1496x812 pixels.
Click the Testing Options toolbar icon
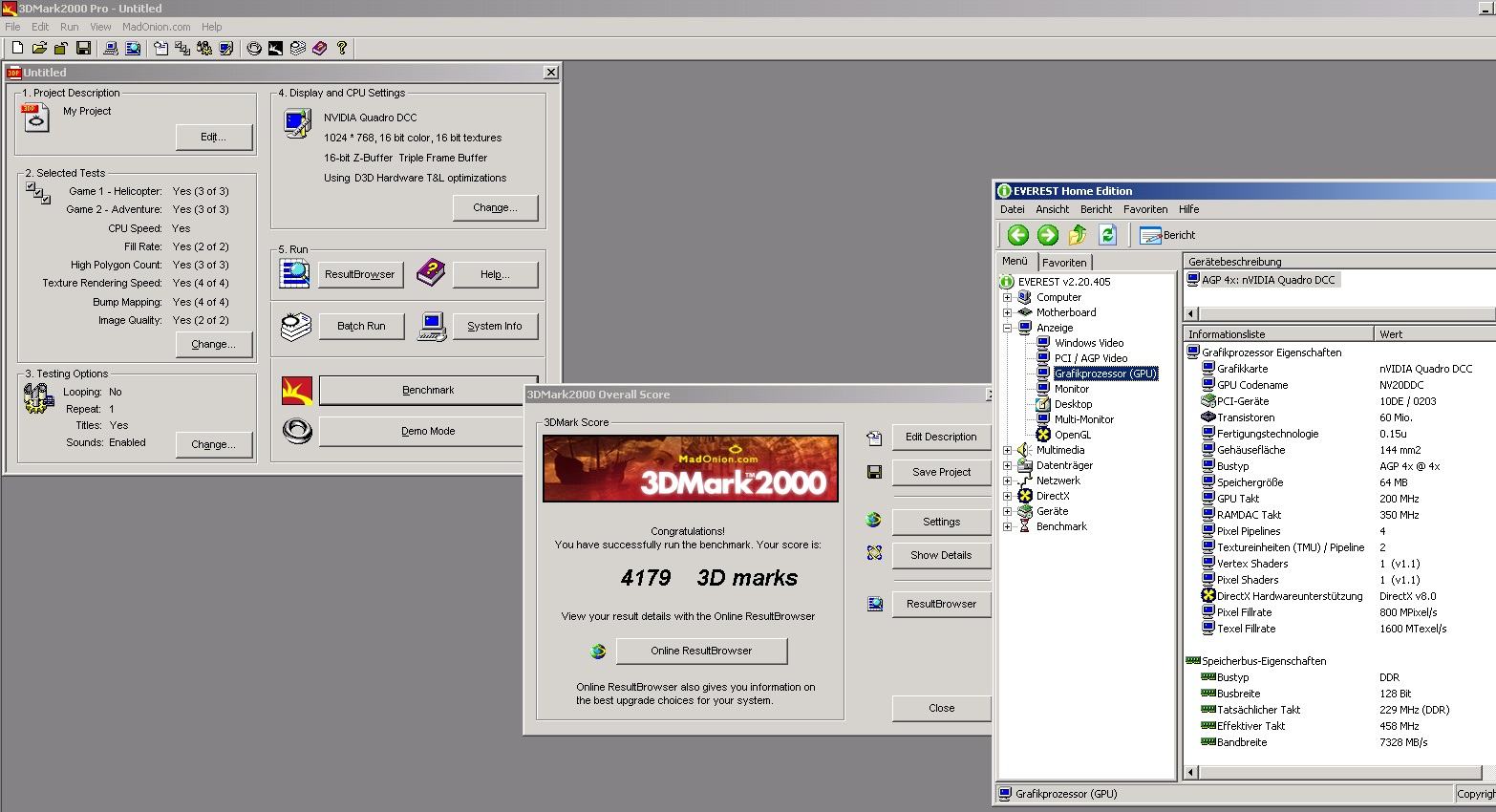204,48
